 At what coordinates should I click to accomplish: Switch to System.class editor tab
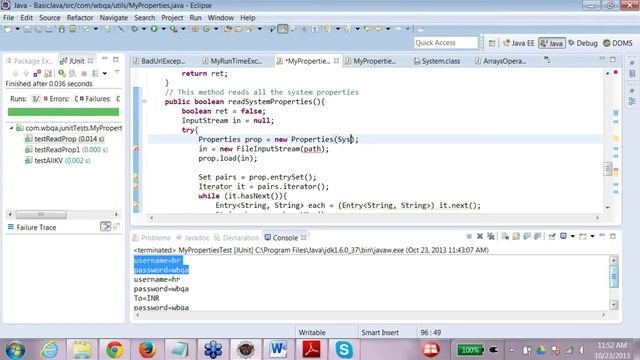[437, 61]
